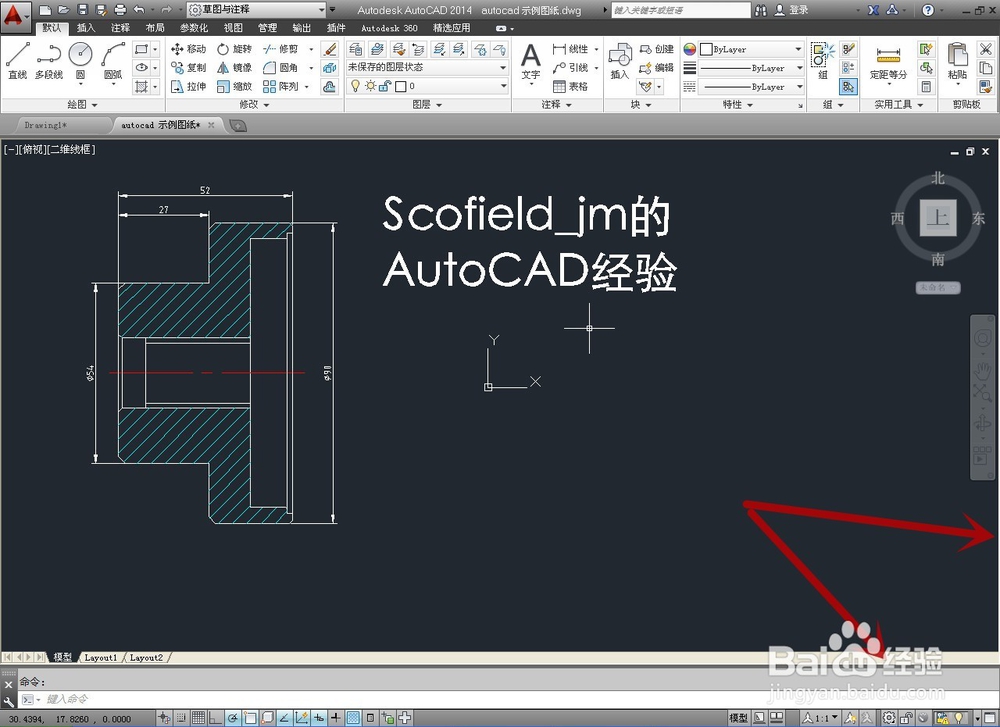Click the Undo arrow in quick access toolbar
Viewport: 1000px width, 727px height.
click(x=139, y=10)
